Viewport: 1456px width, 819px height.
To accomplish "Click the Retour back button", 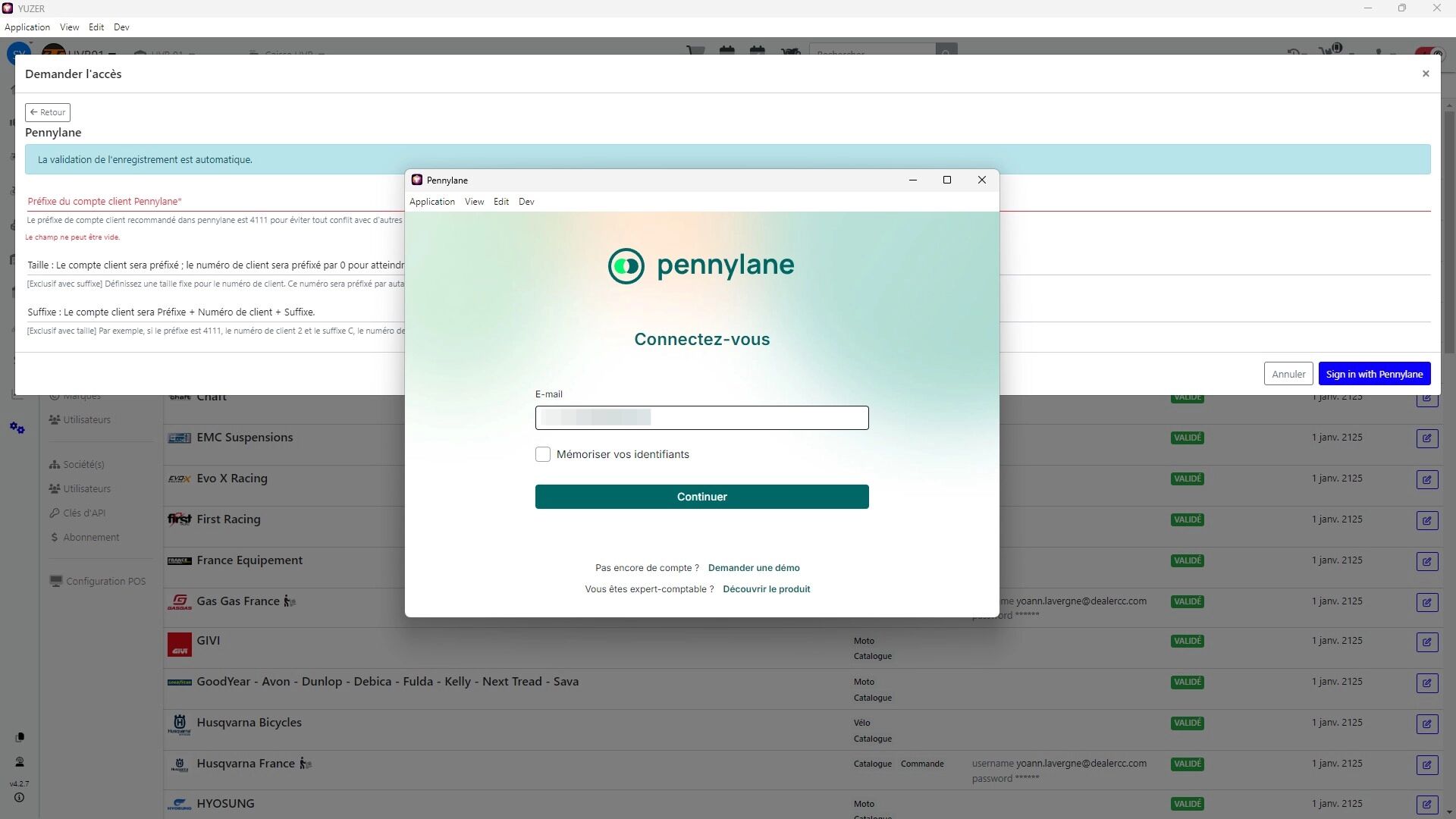I will click(x=48, y=112).
